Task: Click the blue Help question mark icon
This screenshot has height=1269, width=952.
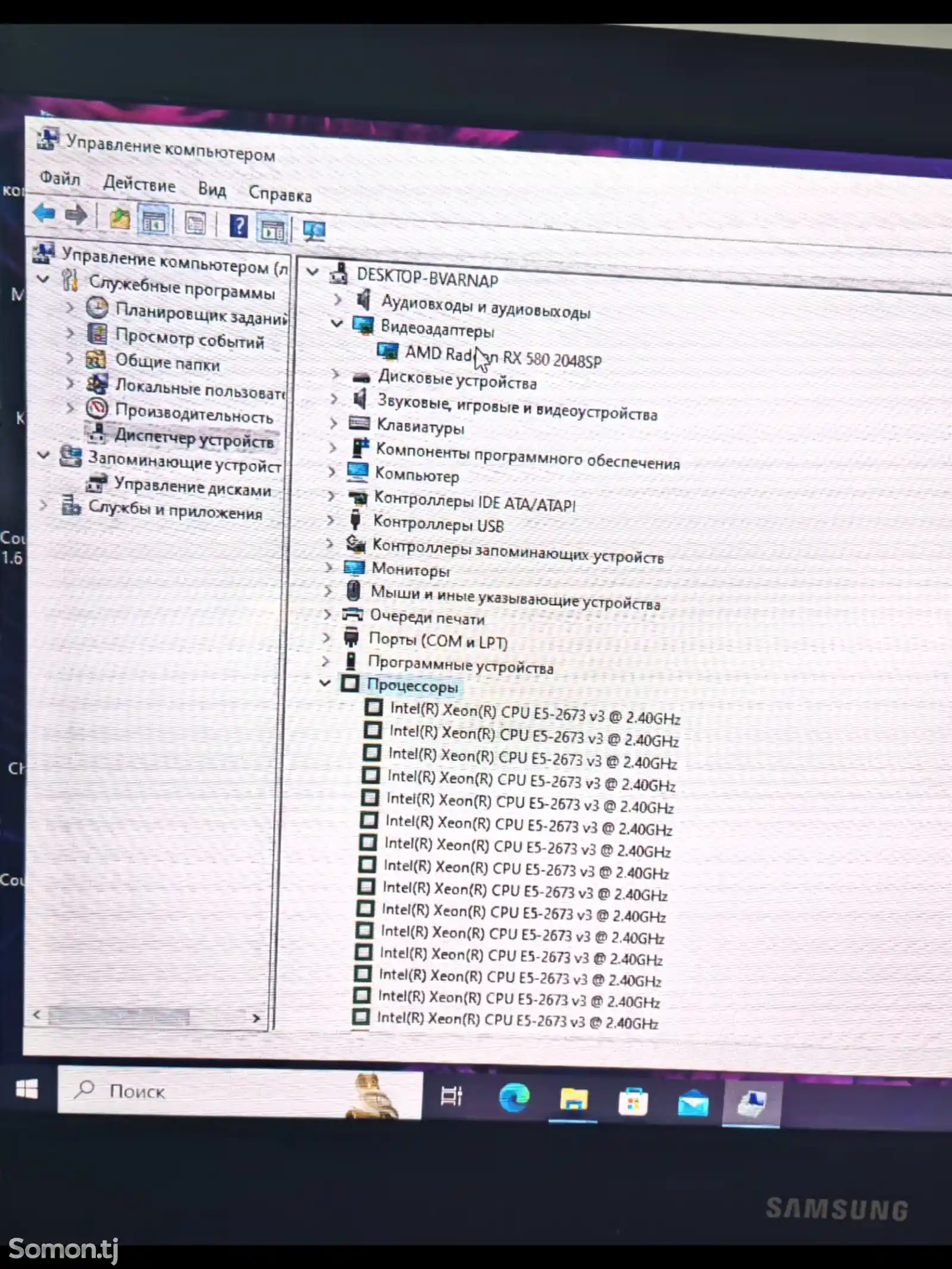Action: coord(239,227)
